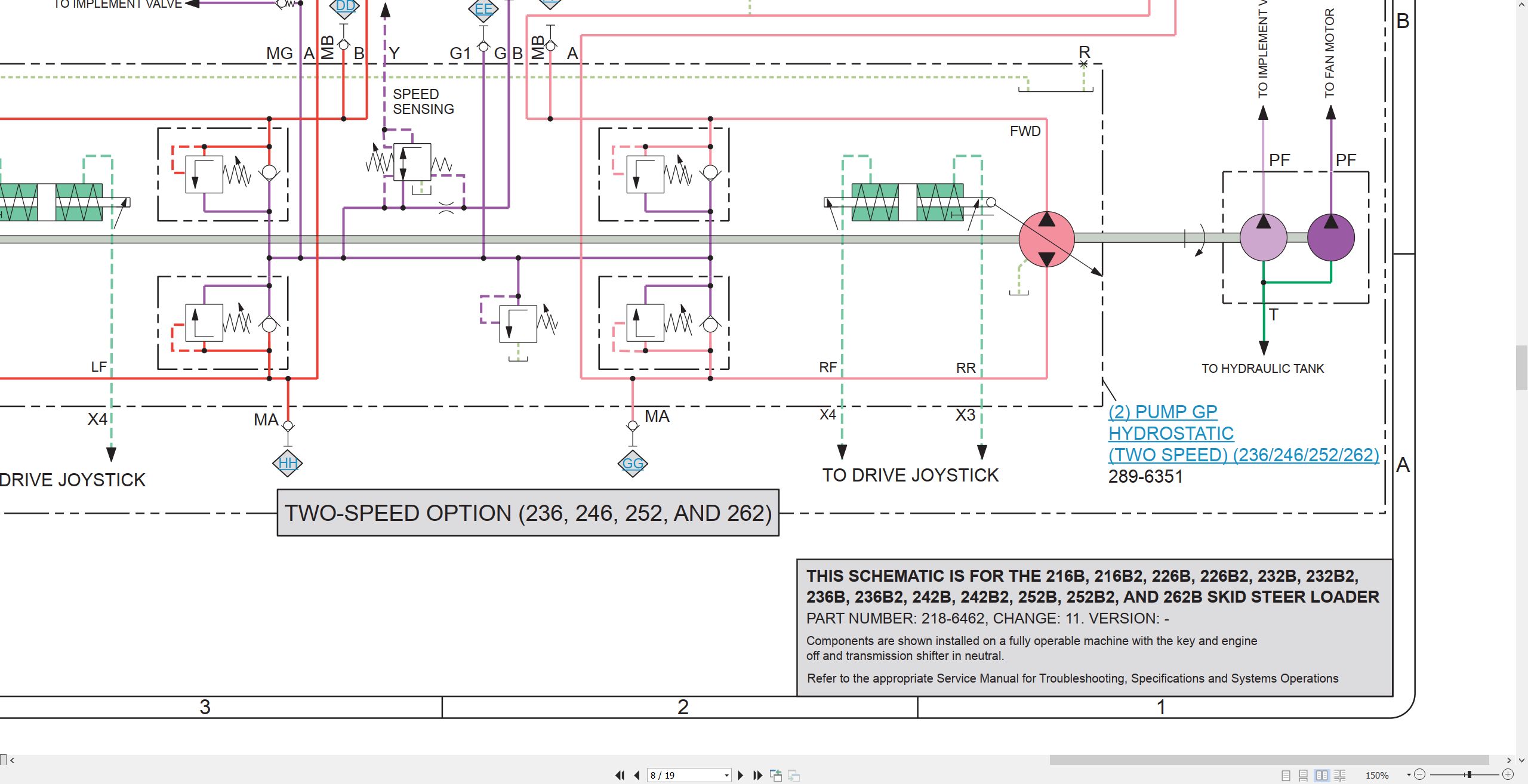Go to the first page
The image size is (1528, 784).
coord(620,775)
